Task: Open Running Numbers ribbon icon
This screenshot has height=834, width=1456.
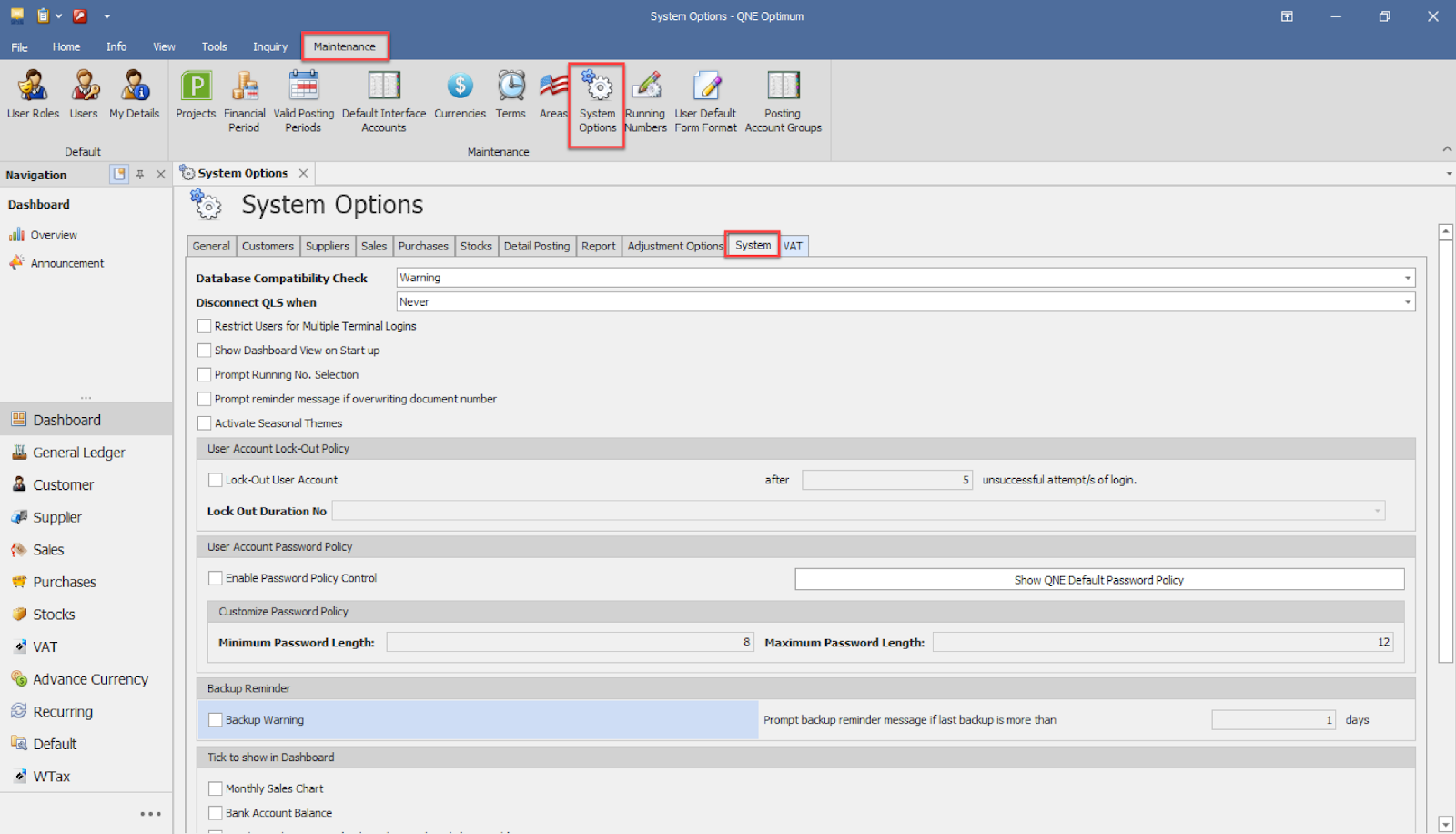Action: (x=645, y=101)
